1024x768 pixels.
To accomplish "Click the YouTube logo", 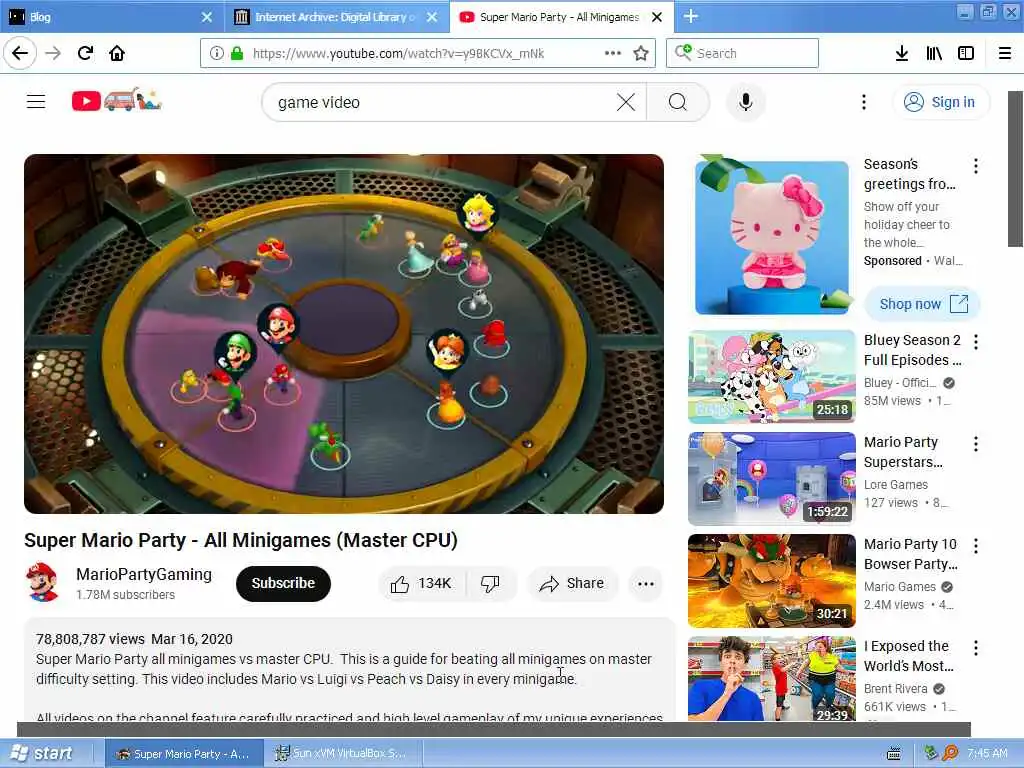I will [x=116, y=100].
